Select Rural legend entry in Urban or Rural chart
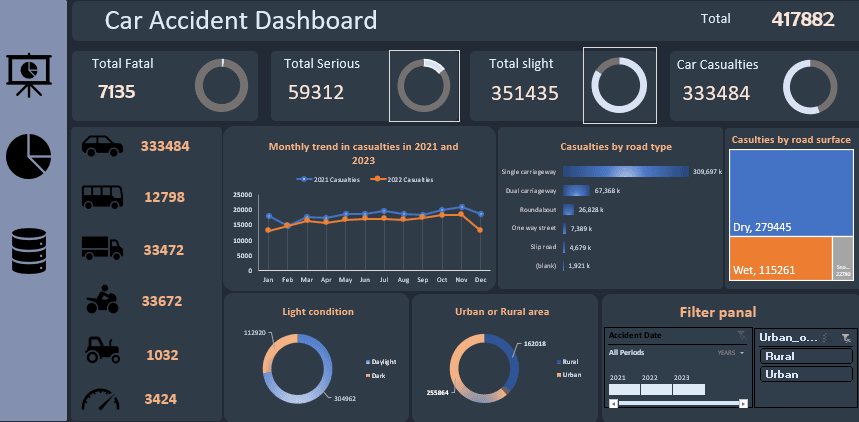Screen dimensions: 859x422 (568, 362)
